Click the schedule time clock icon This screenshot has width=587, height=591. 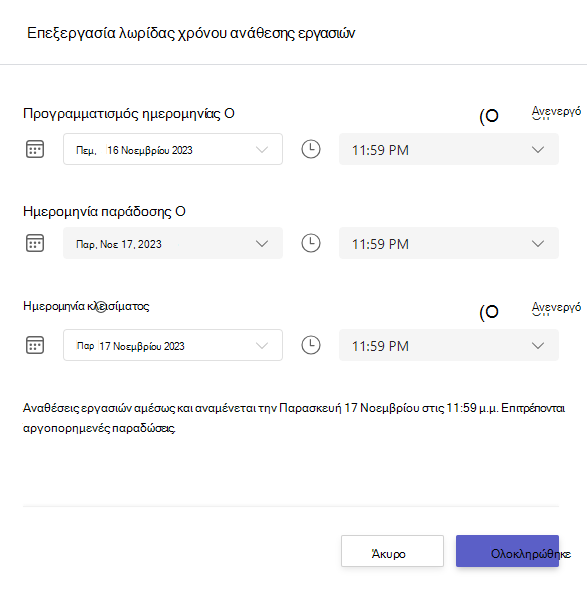[x=311, y=149]
